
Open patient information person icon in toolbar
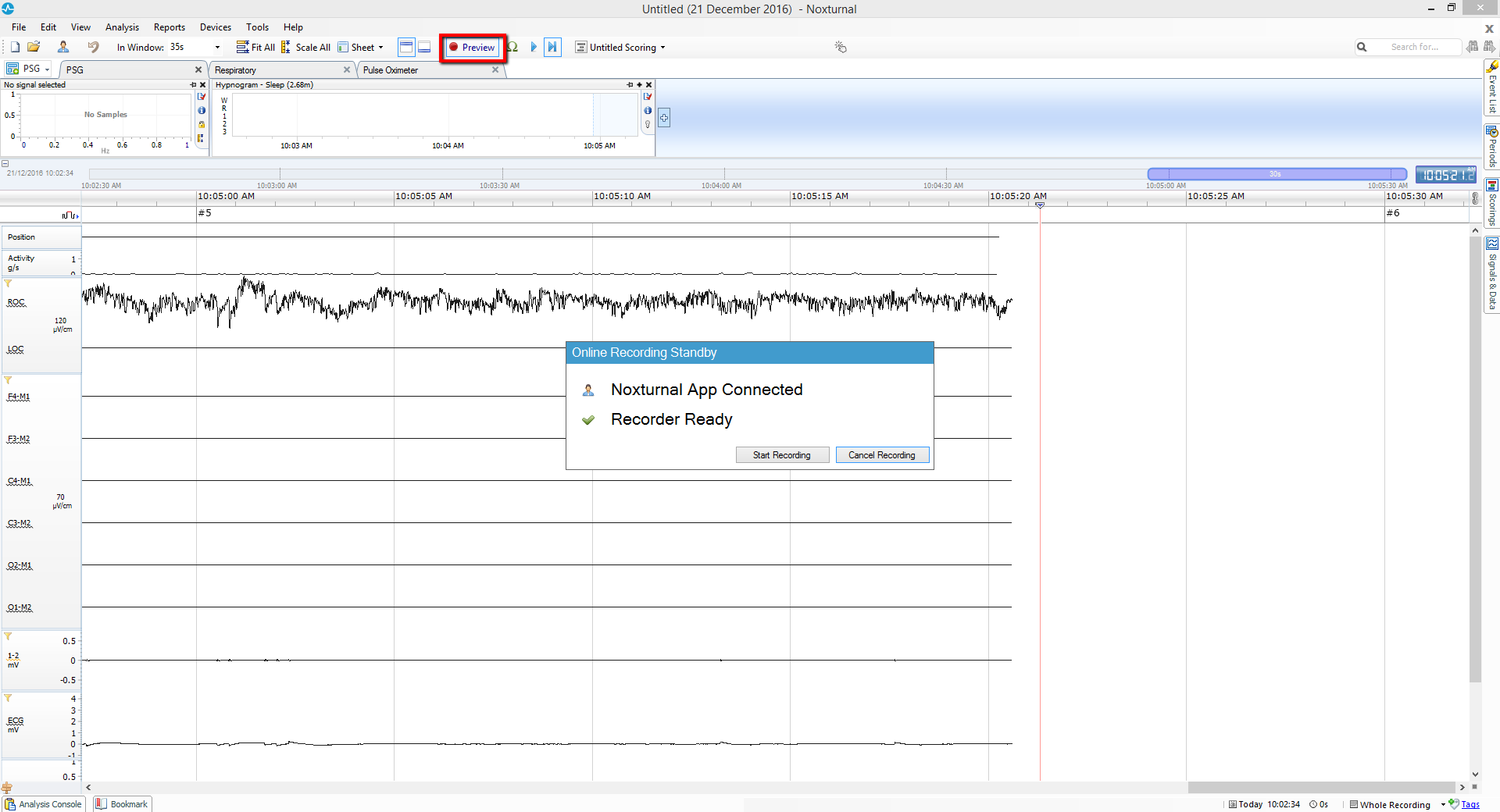pyautogui.click(x=63, y=47)
